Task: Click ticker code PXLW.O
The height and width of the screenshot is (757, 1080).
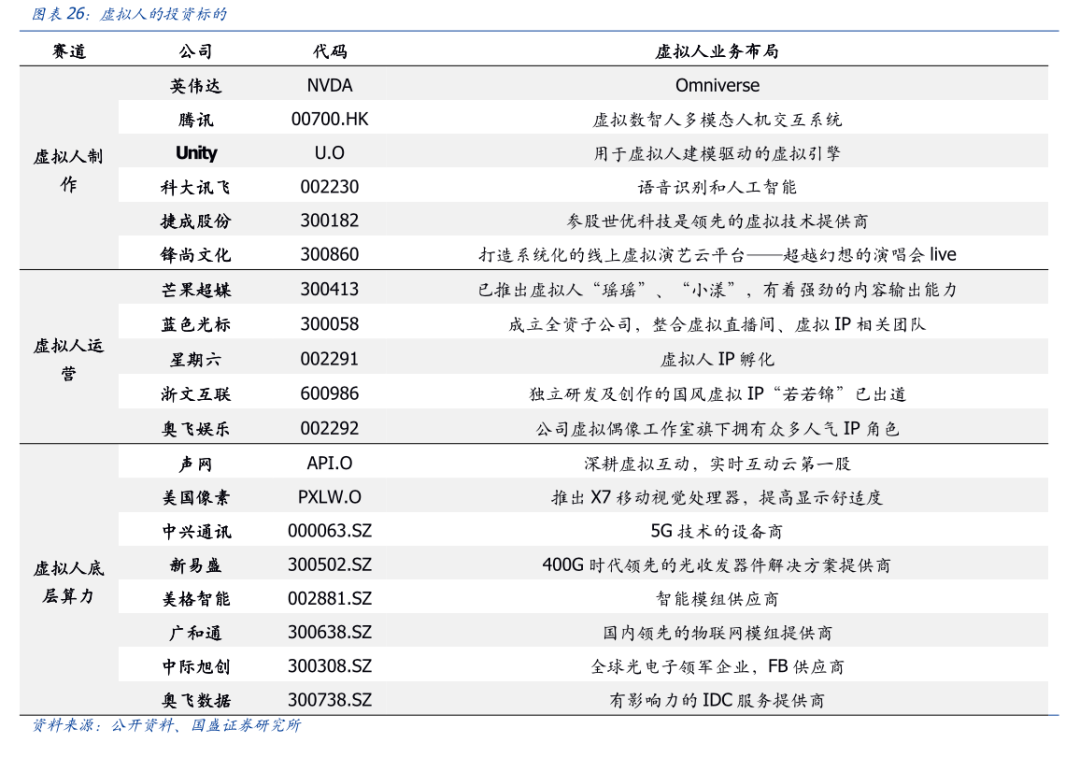Action: [x=330, y=497]
